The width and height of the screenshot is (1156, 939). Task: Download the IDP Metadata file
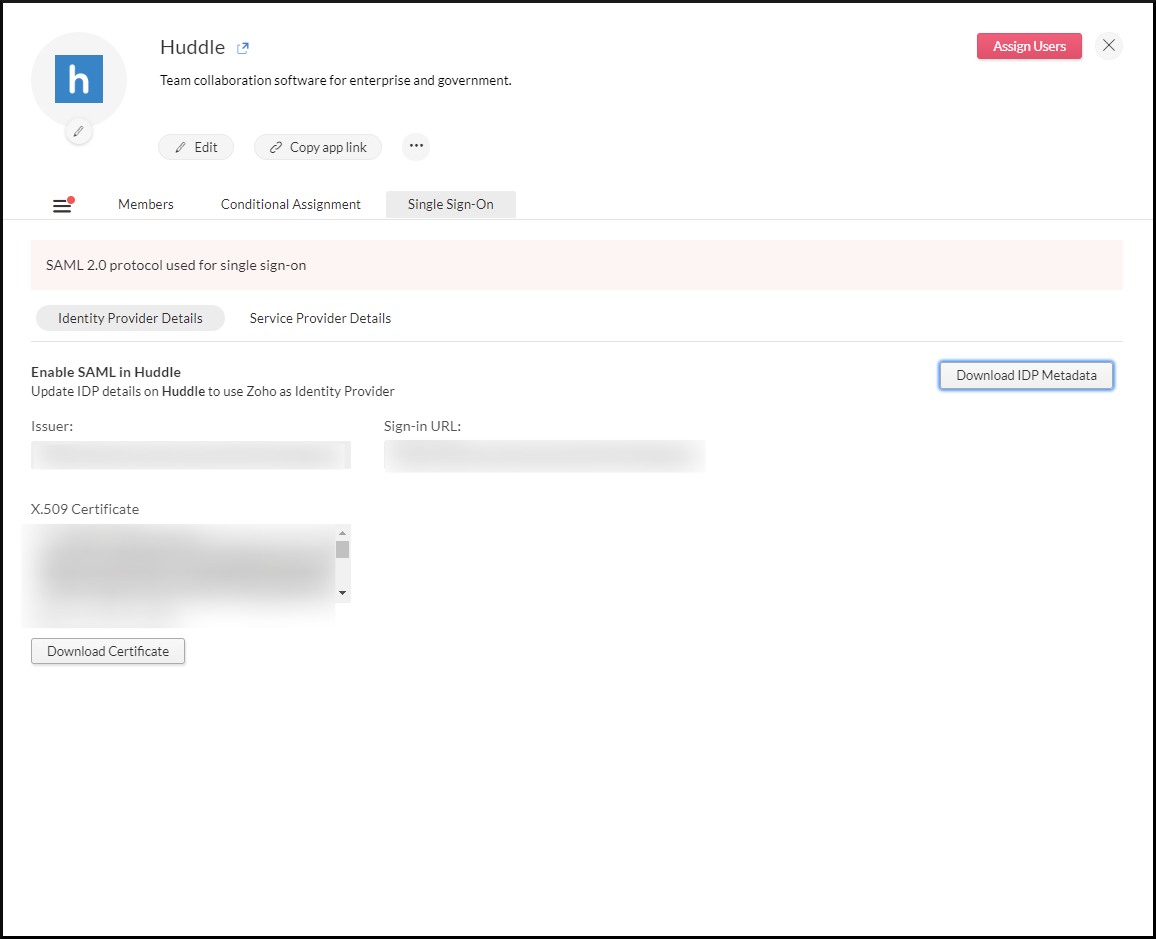1026,375
